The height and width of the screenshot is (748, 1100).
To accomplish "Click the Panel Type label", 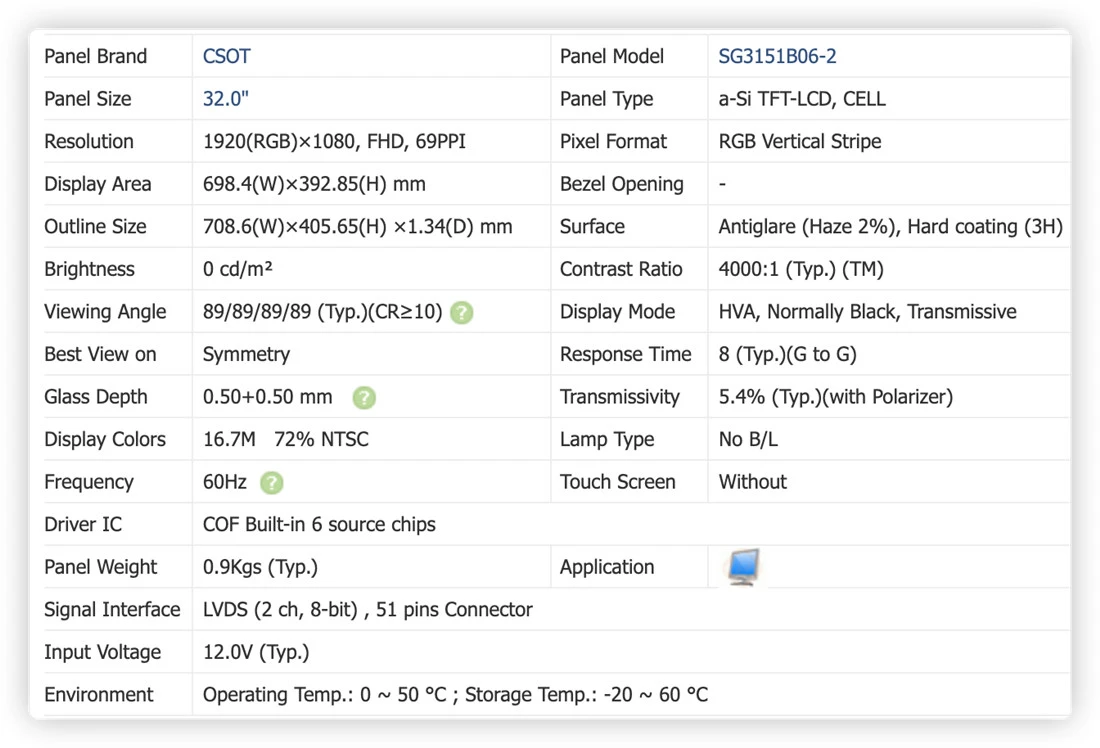I will pyautogui.click(x=606, y=99).
